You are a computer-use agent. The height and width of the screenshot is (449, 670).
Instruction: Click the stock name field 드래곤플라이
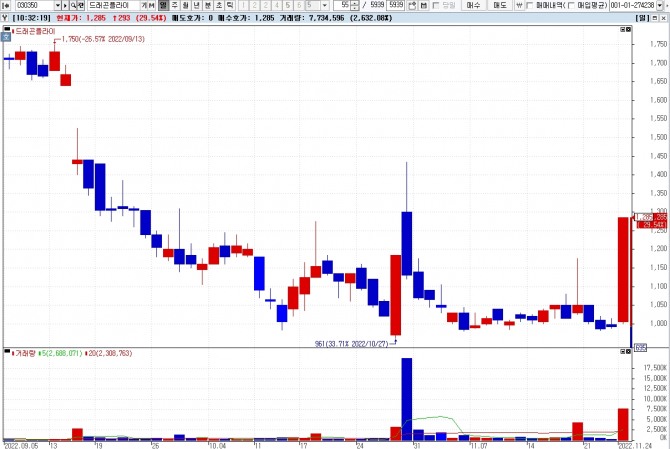coord(114,5)
